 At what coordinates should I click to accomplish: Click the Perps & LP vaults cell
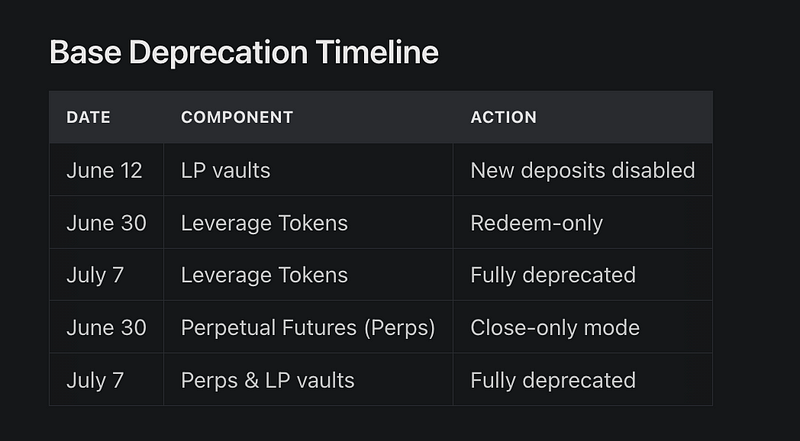[267, 380]
